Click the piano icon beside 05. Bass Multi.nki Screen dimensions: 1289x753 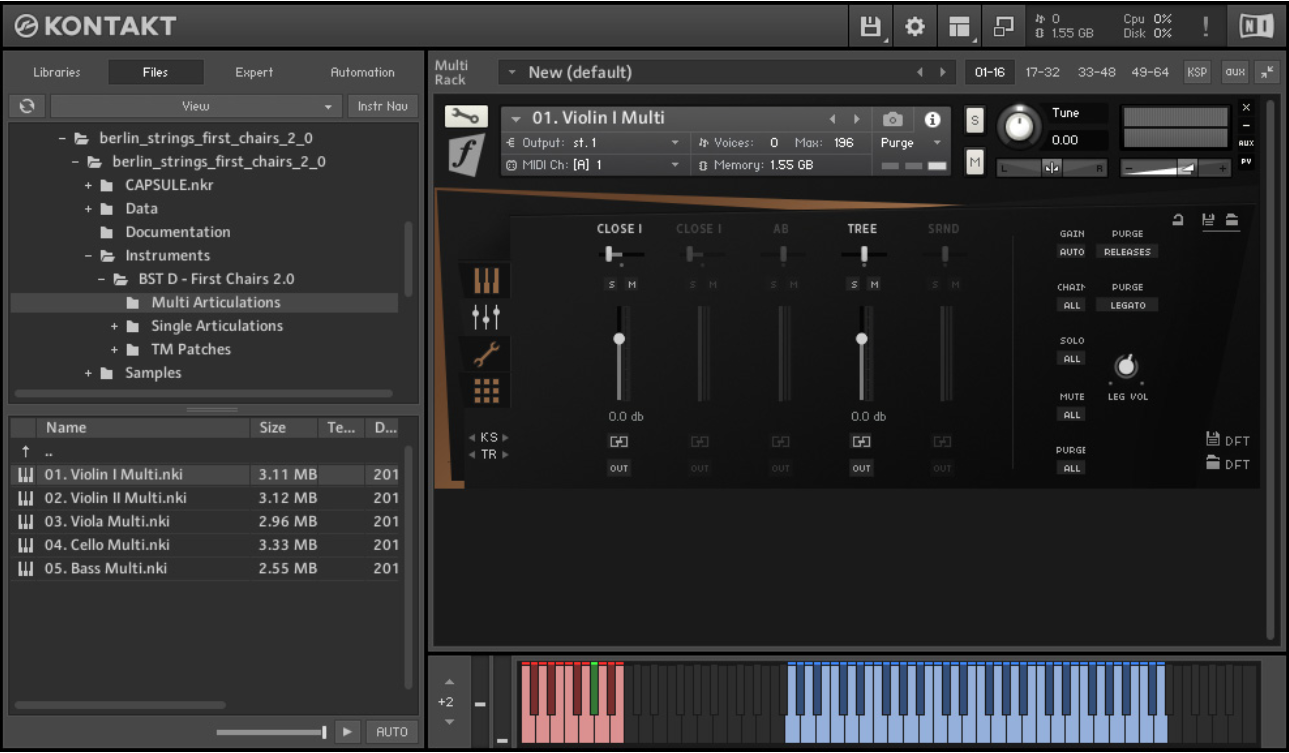coord(27,569)
